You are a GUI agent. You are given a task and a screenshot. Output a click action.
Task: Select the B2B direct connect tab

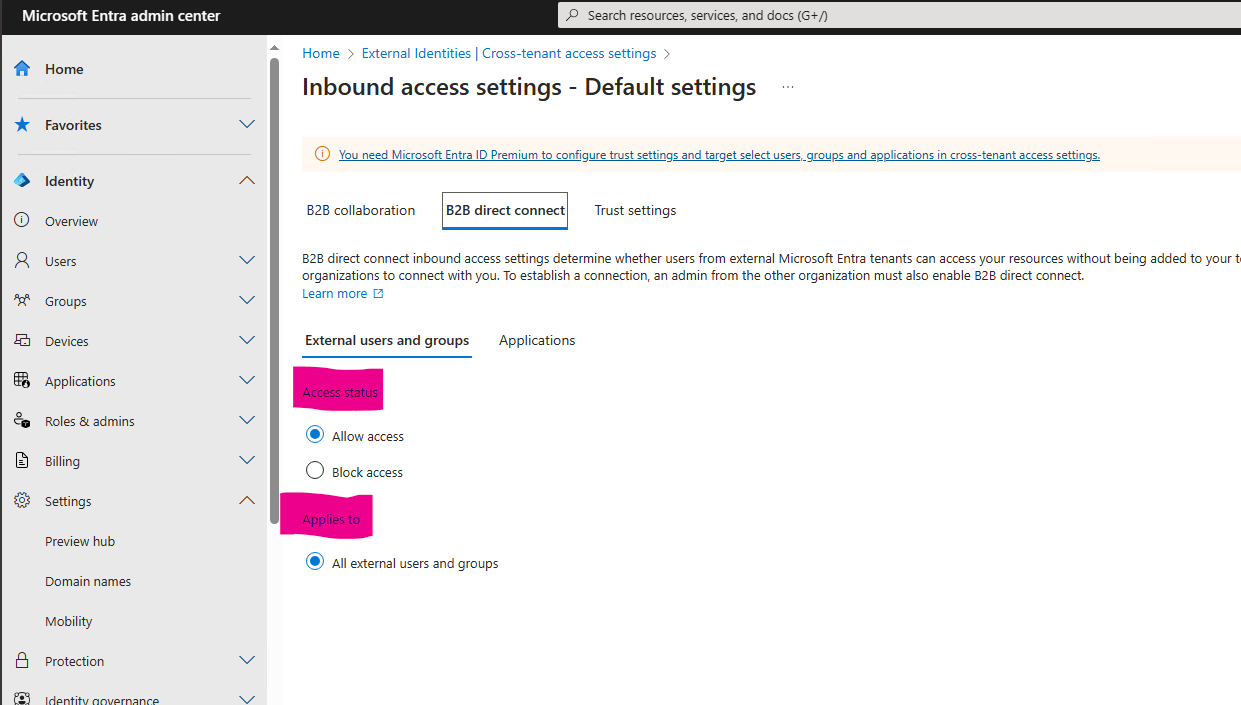click(x=505, y=210)
